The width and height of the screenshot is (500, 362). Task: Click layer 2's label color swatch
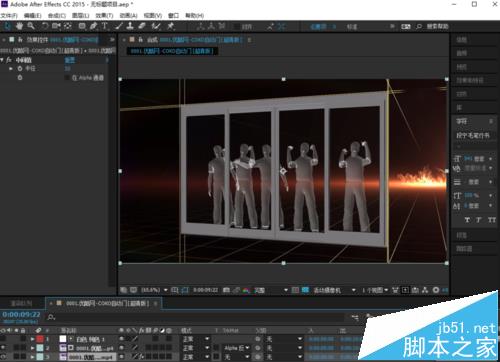point(40,348)
